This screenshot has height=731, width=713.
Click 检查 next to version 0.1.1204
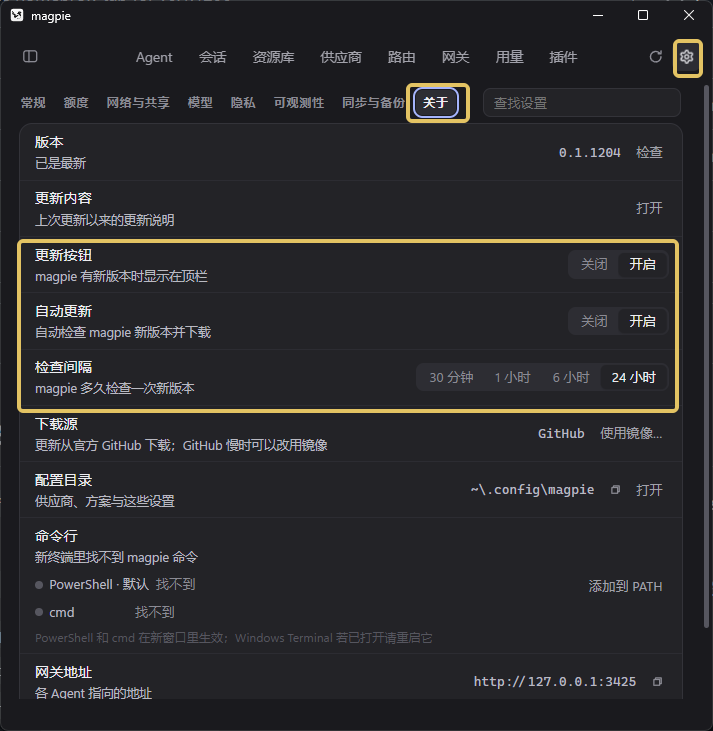(x=649, y=152)
